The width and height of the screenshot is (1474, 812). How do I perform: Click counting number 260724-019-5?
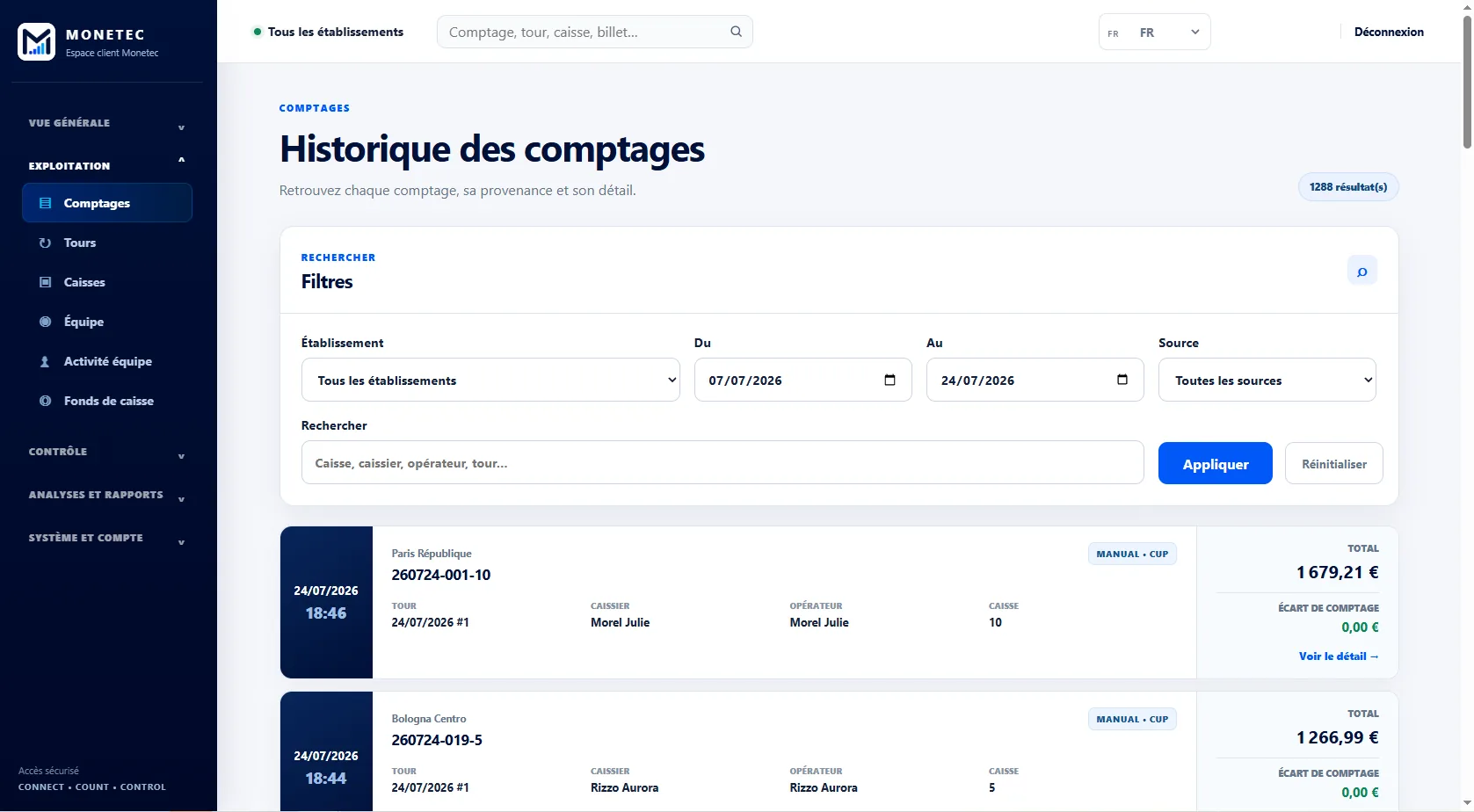click(437, 740)
